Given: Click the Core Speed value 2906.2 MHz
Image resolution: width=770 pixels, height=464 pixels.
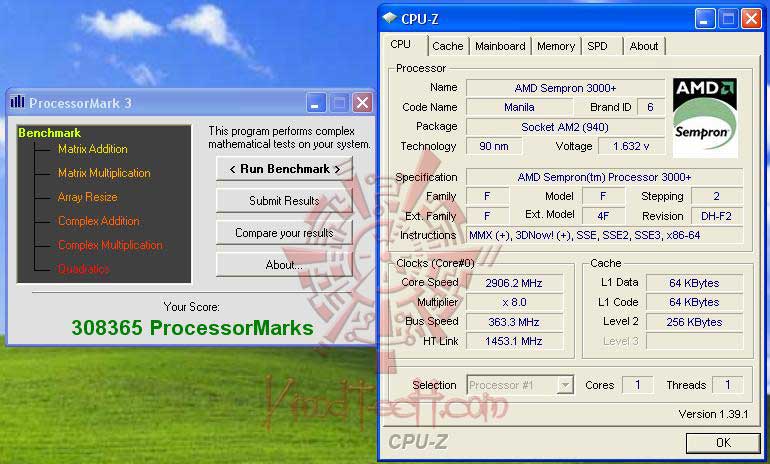Looking at the screenshot, I should coord(514,283).
